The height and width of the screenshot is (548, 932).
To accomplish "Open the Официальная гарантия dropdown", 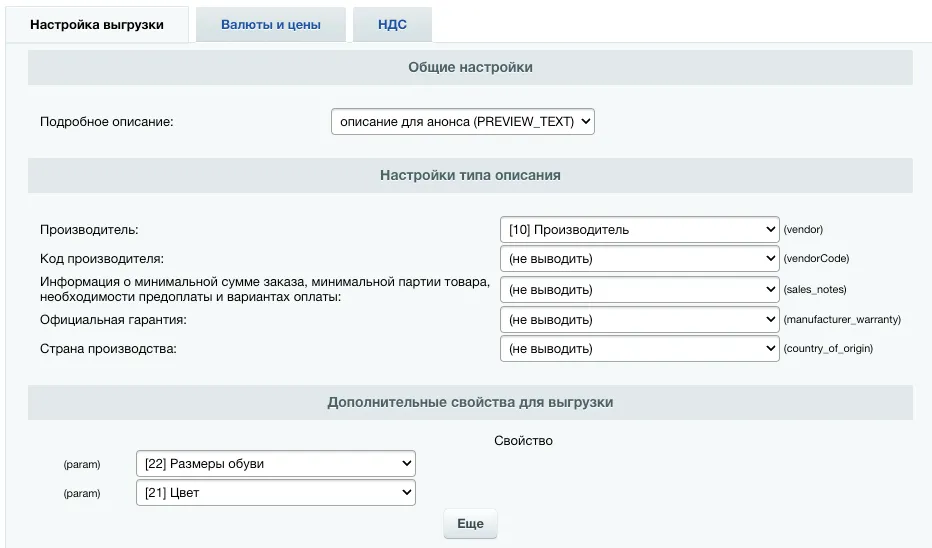I will pos(640,320).
